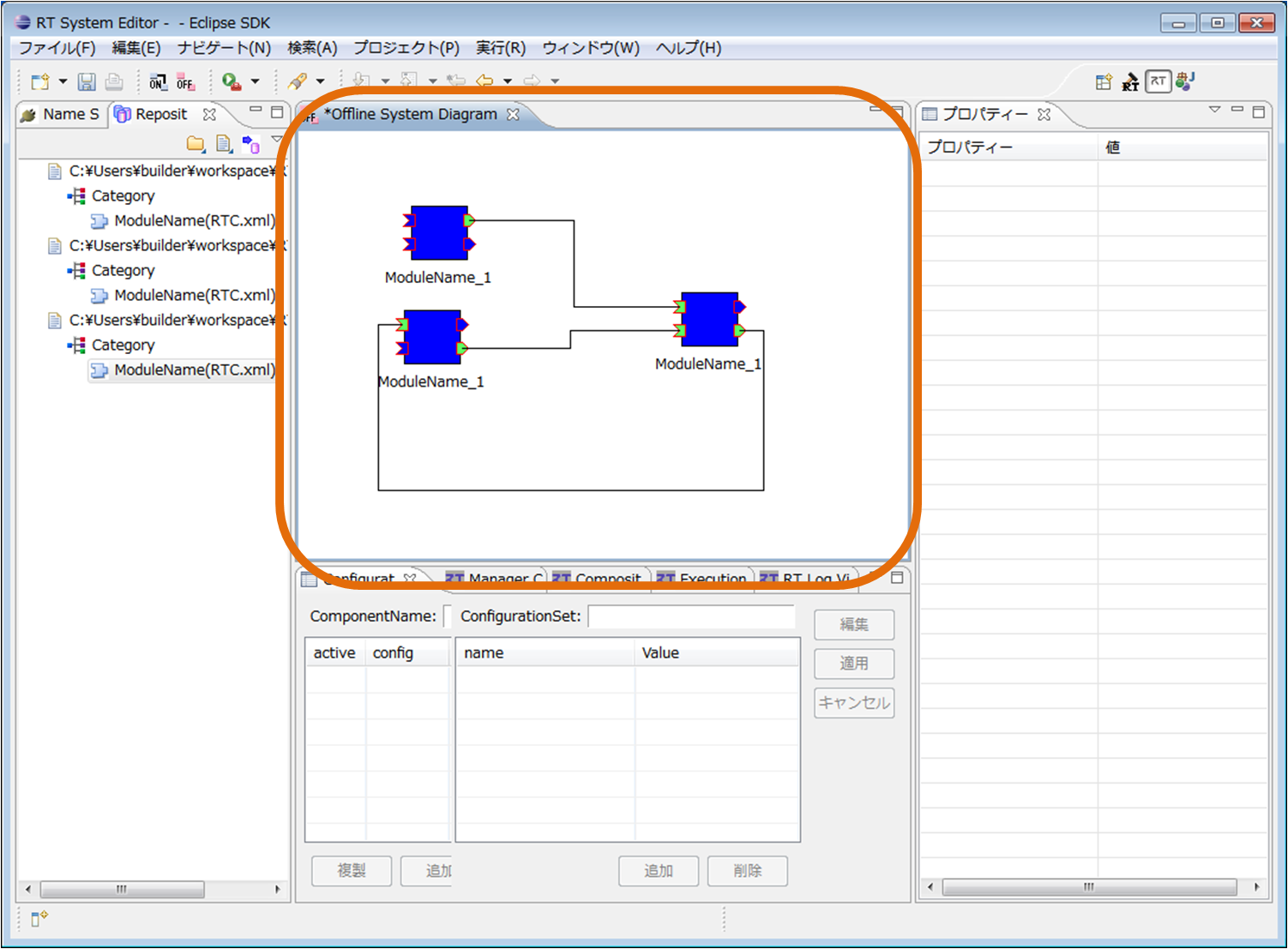Viewport: 1288px width, 949px height.
Task: Switch to the Name S tab
Action: click(61, 114)
